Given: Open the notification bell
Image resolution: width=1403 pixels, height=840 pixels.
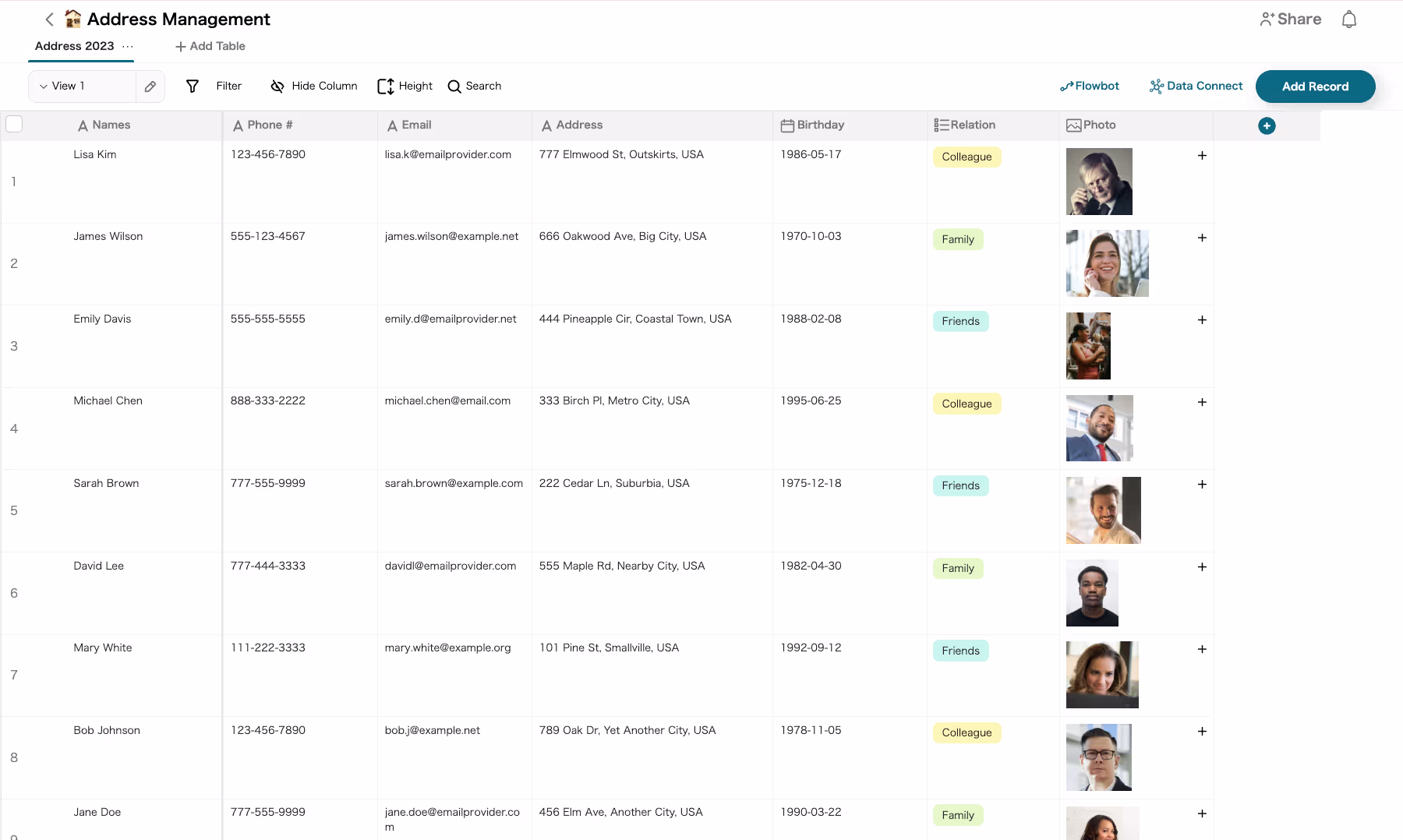Looking at the screenshot, I should coord(1348,19).
